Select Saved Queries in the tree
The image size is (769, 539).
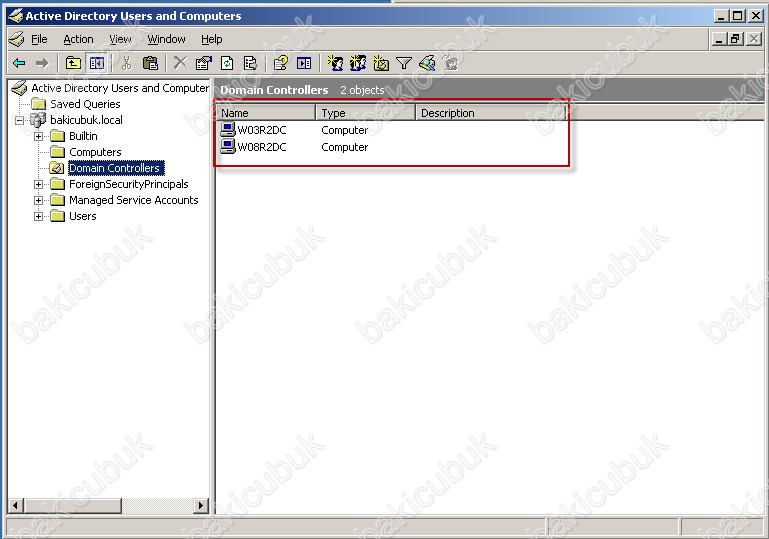point(85,104)
